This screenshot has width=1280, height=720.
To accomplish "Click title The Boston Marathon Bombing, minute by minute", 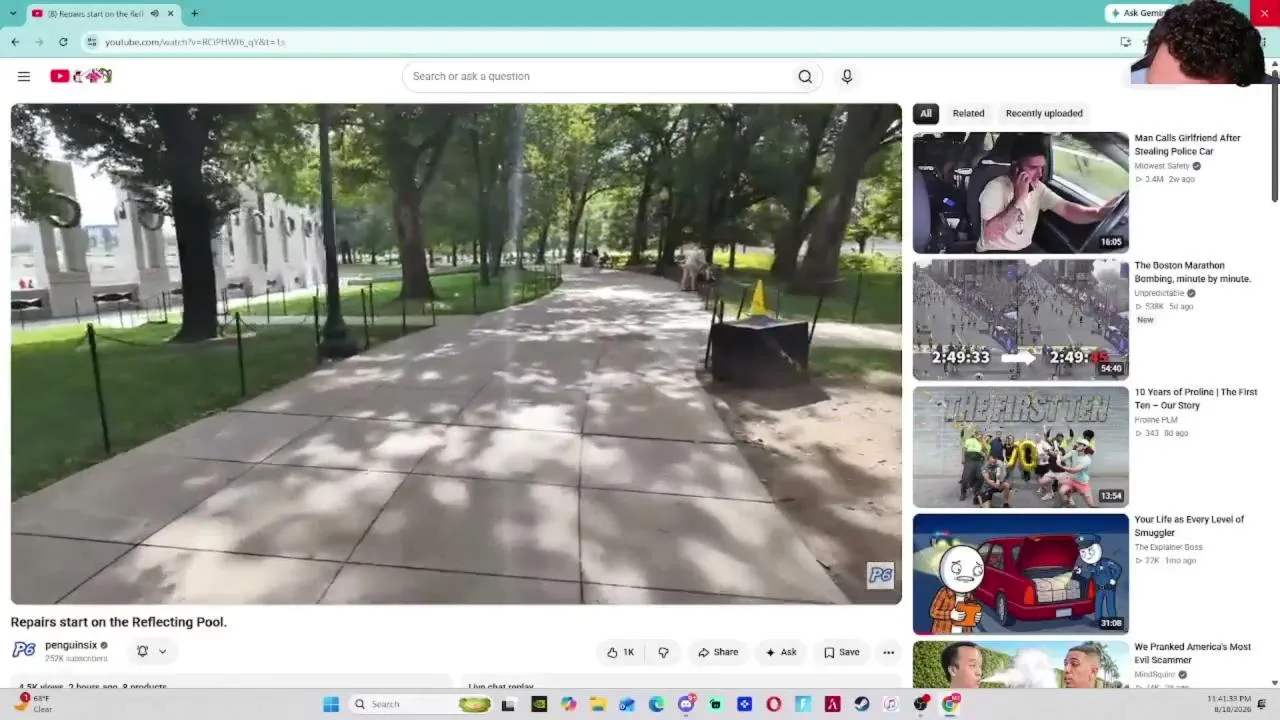I will tap(1192, 272).
